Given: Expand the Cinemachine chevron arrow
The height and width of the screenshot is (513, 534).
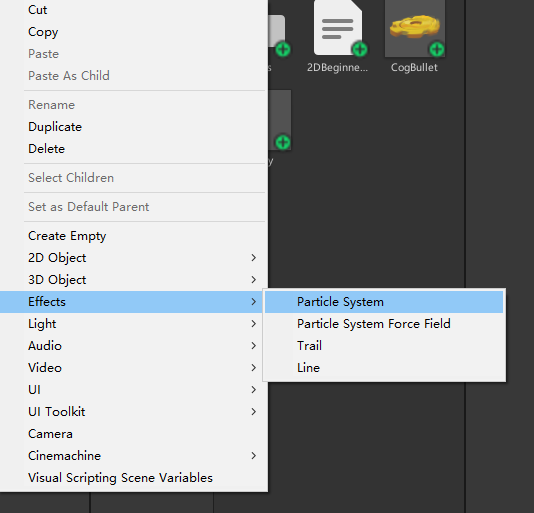Looking at the screenshot, I should pos(253,455).
